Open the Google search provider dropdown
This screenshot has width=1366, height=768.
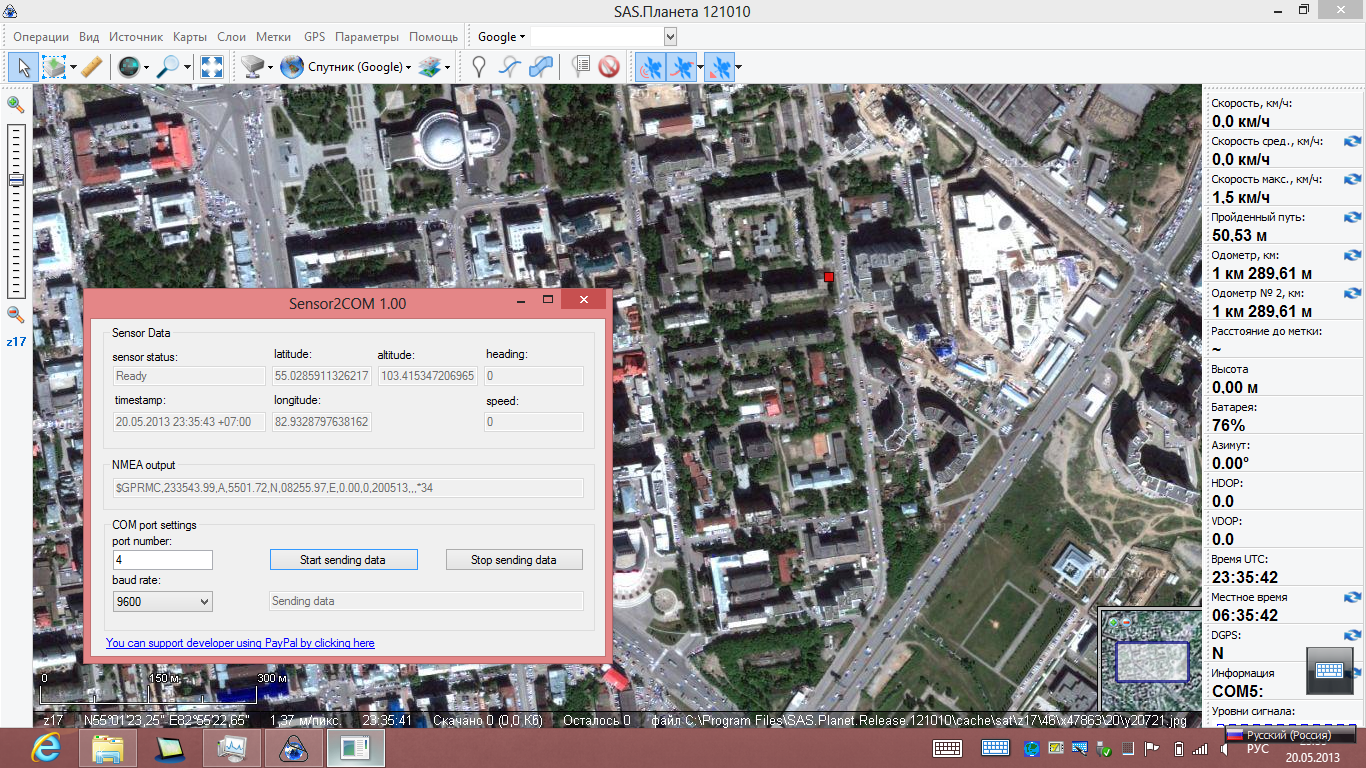501,37
